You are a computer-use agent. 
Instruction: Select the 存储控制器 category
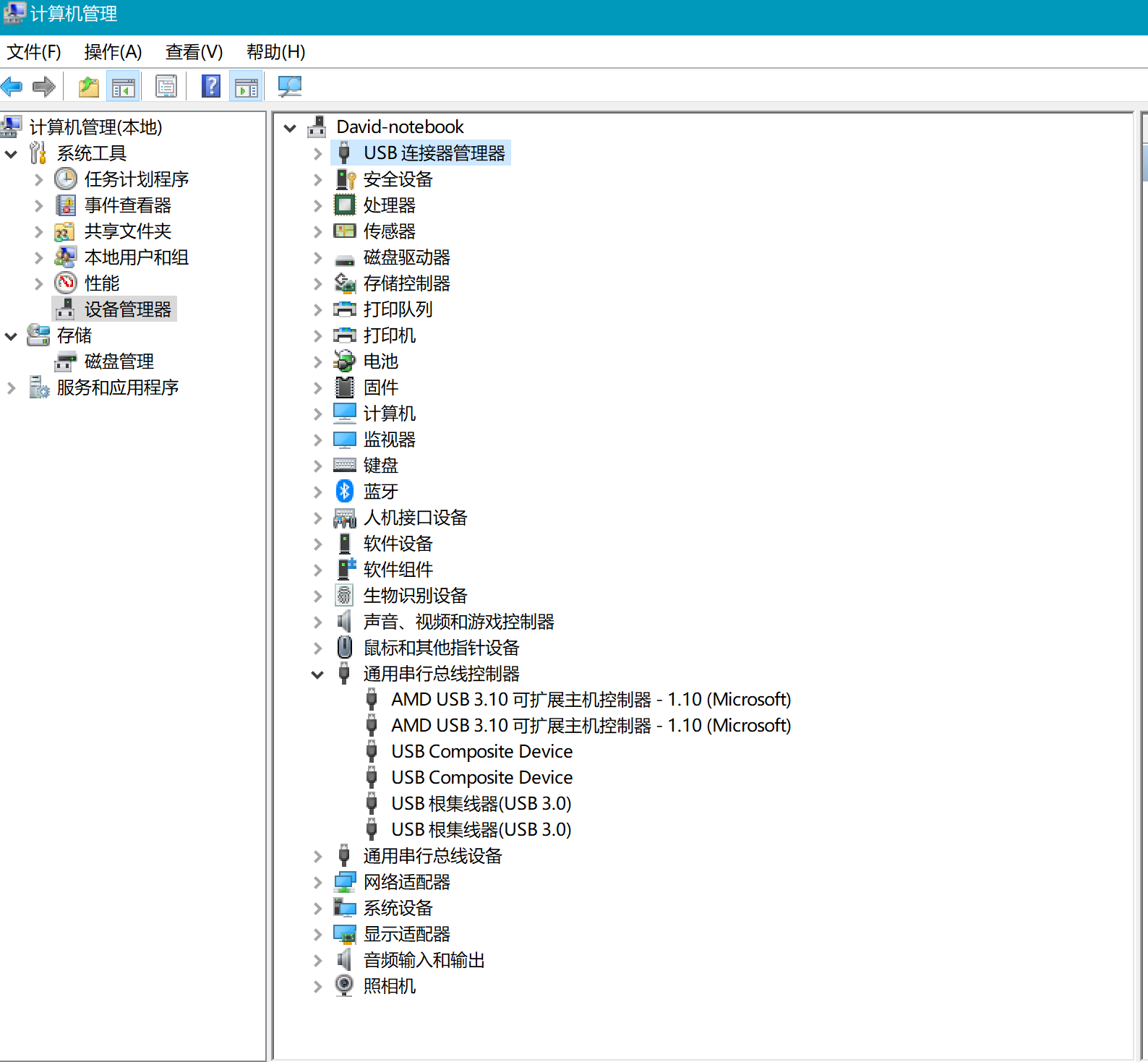(407, 283)
